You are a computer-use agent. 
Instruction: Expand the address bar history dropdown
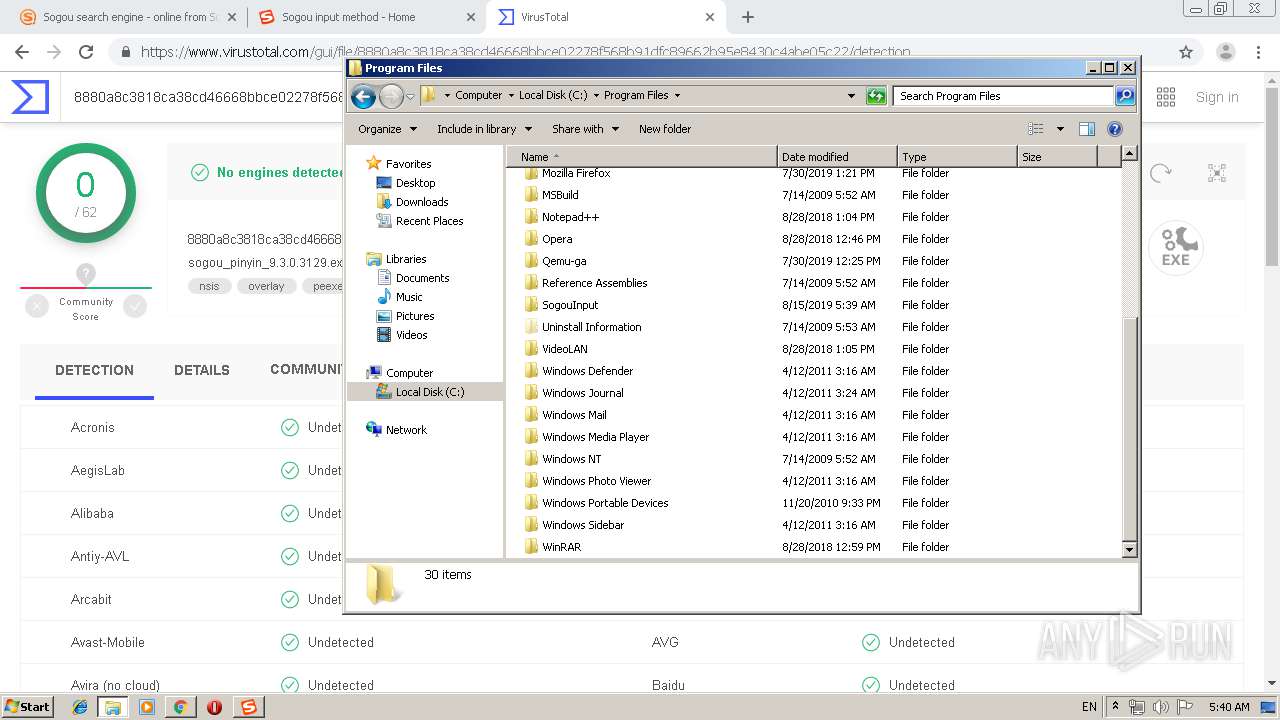(851, 96)
